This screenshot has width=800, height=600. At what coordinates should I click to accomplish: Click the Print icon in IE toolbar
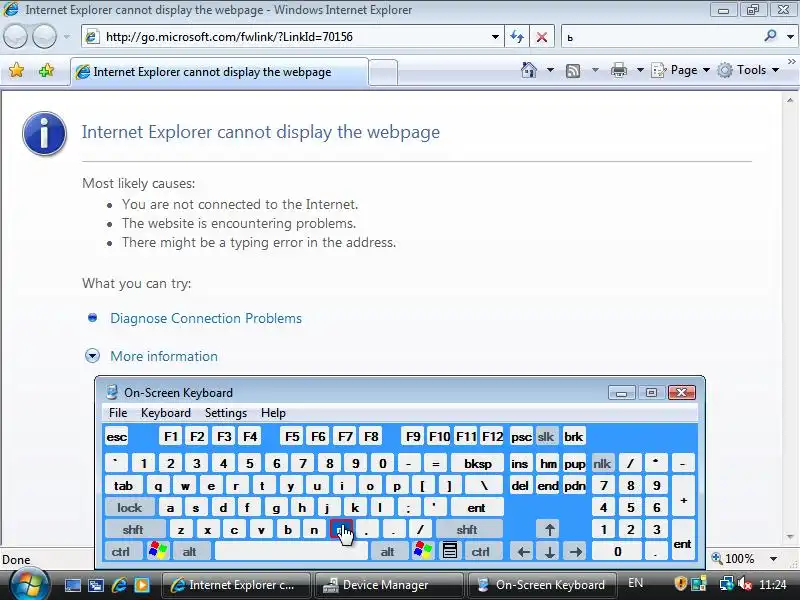click(x=619, y=70)
